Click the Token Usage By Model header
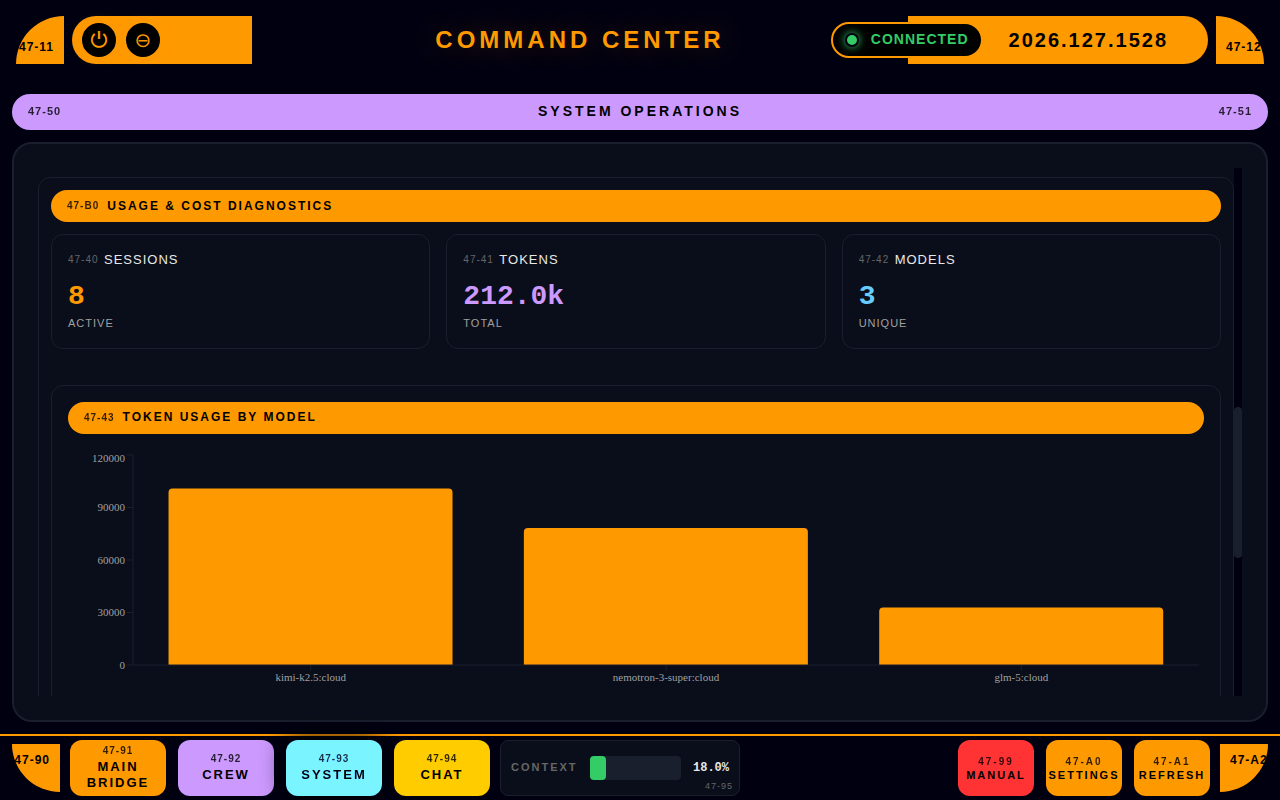The height and width of the screenshot is (800, 1280). pos(636,418)
